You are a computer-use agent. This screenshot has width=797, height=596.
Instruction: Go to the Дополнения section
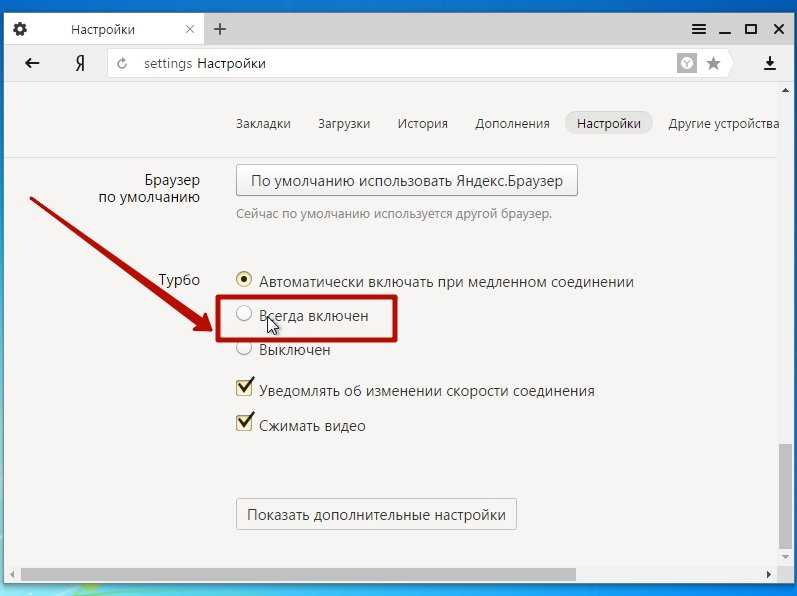point(512,123)
